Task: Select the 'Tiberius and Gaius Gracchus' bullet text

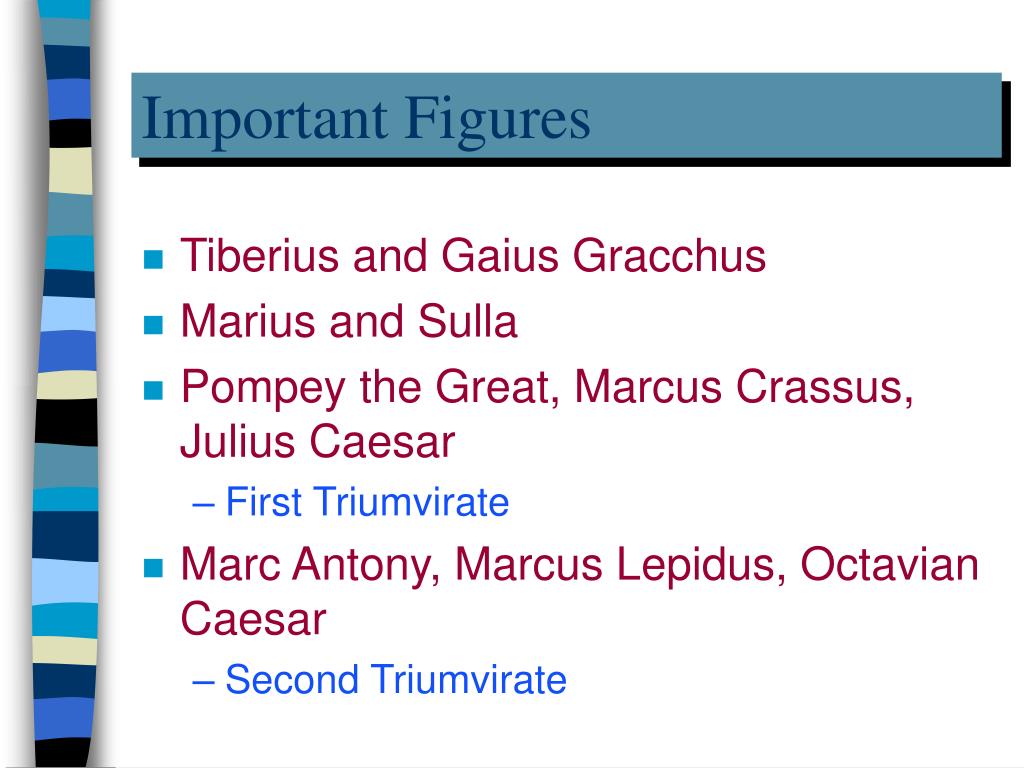Action: click(x=473, y=255)
